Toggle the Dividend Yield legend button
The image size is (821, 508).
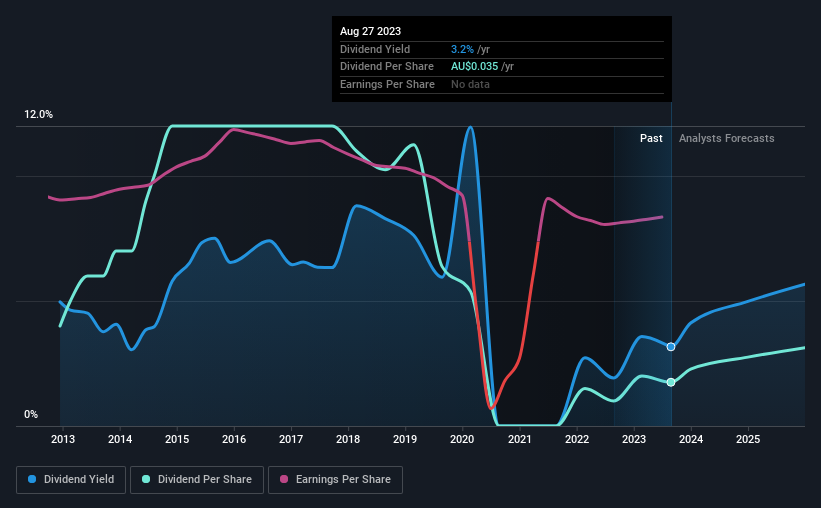pos(71,479)
